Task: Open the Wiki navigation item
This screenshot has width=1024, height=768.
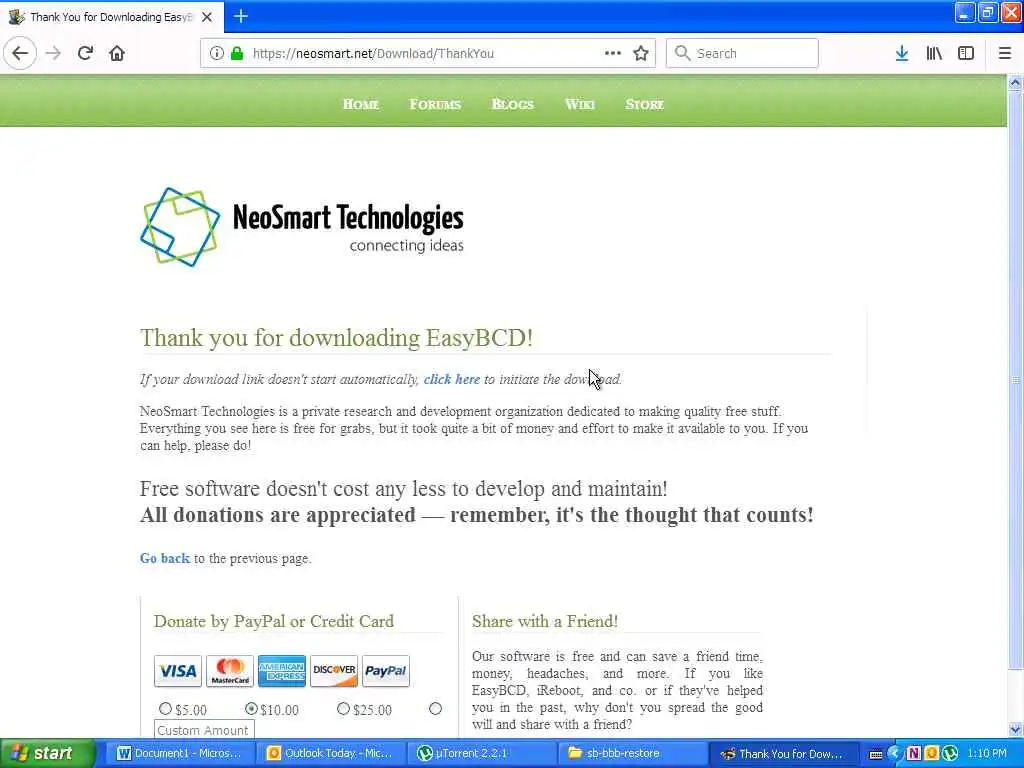Action: pos(580,104)
